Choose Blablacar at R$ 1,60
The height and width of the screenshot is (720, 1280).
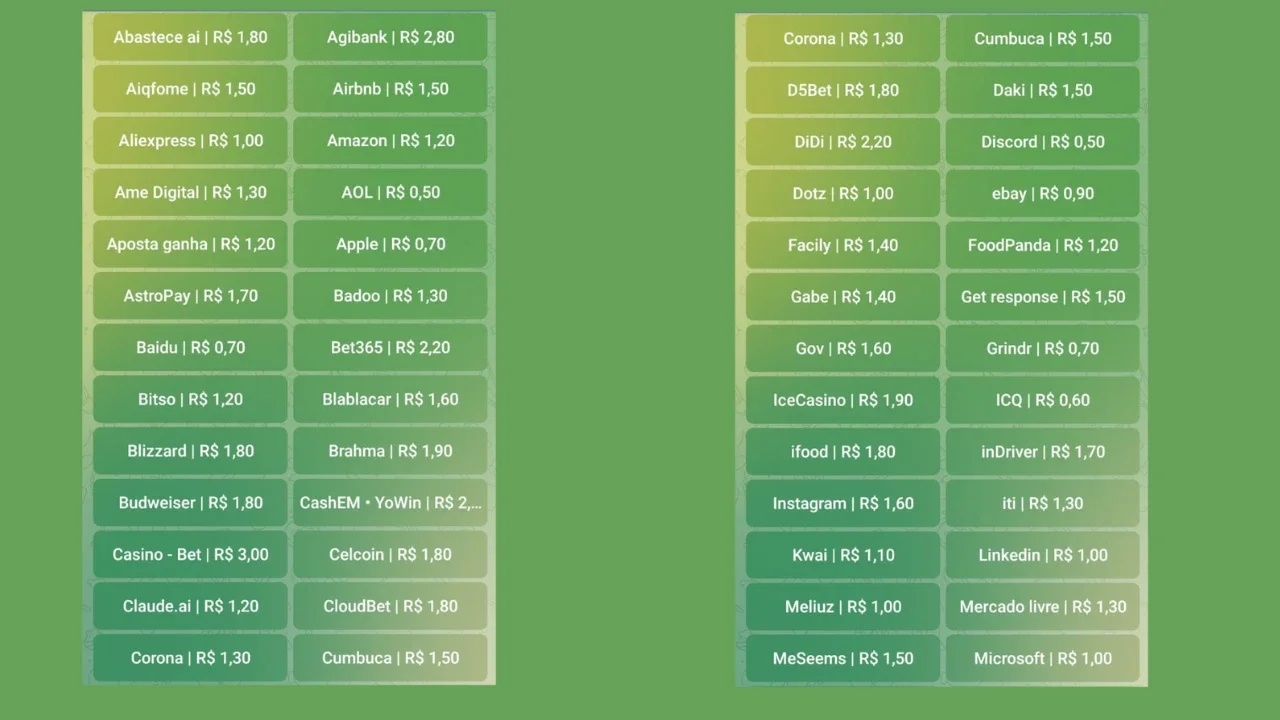[x=390, y=399]
